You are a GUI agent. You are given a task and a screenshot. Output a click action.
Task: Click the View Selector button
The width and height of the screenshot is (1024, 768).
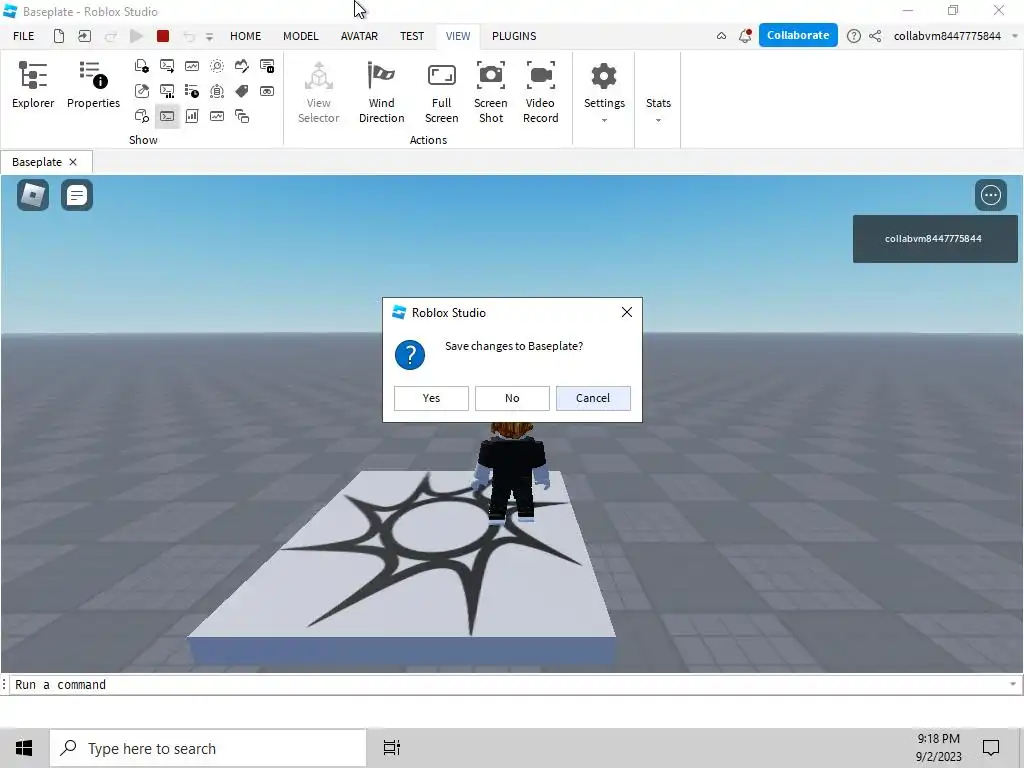click(319, 92)
